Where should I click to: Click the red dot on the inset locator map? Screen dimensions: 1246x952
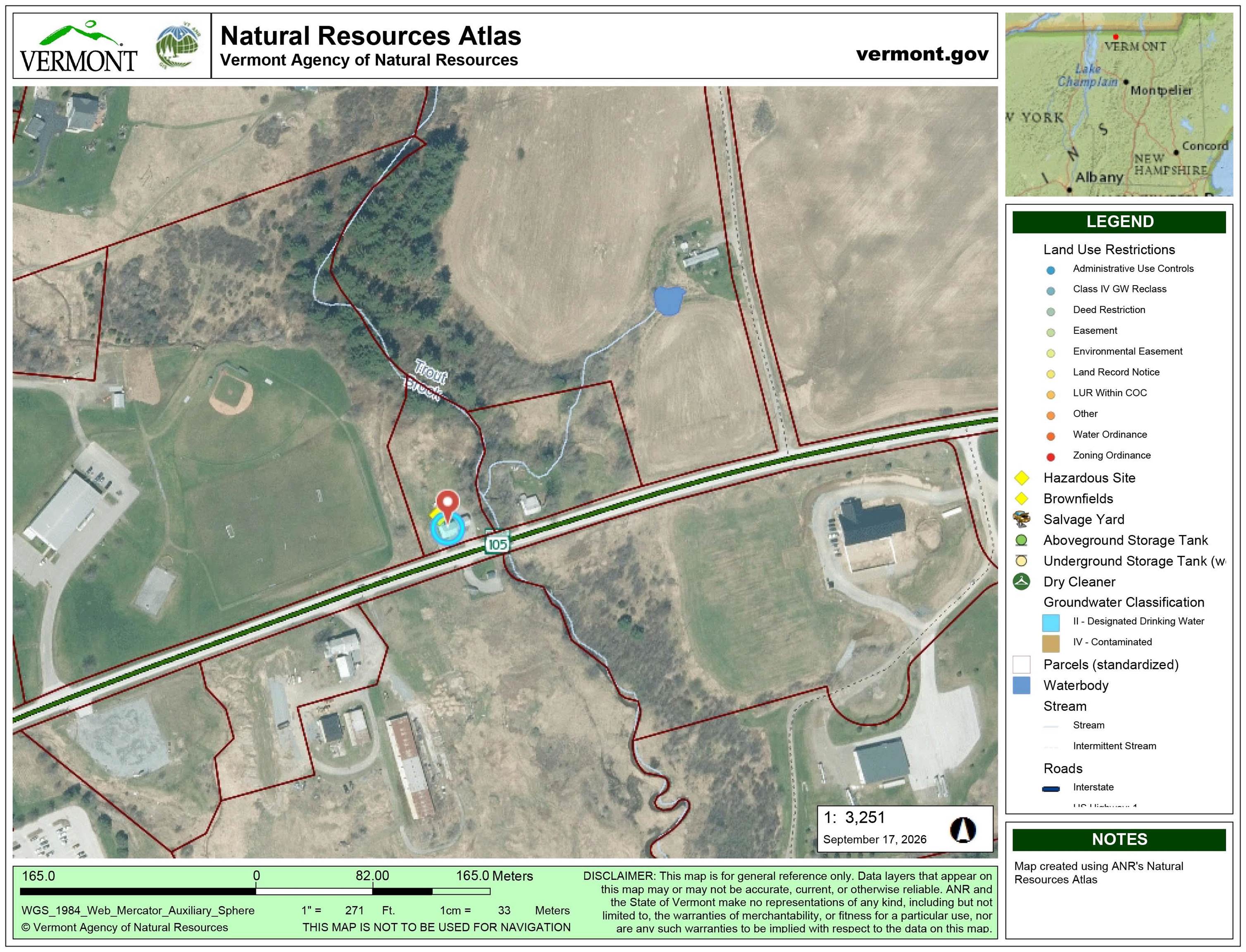pyautogui.click(x=1115, y=36)
